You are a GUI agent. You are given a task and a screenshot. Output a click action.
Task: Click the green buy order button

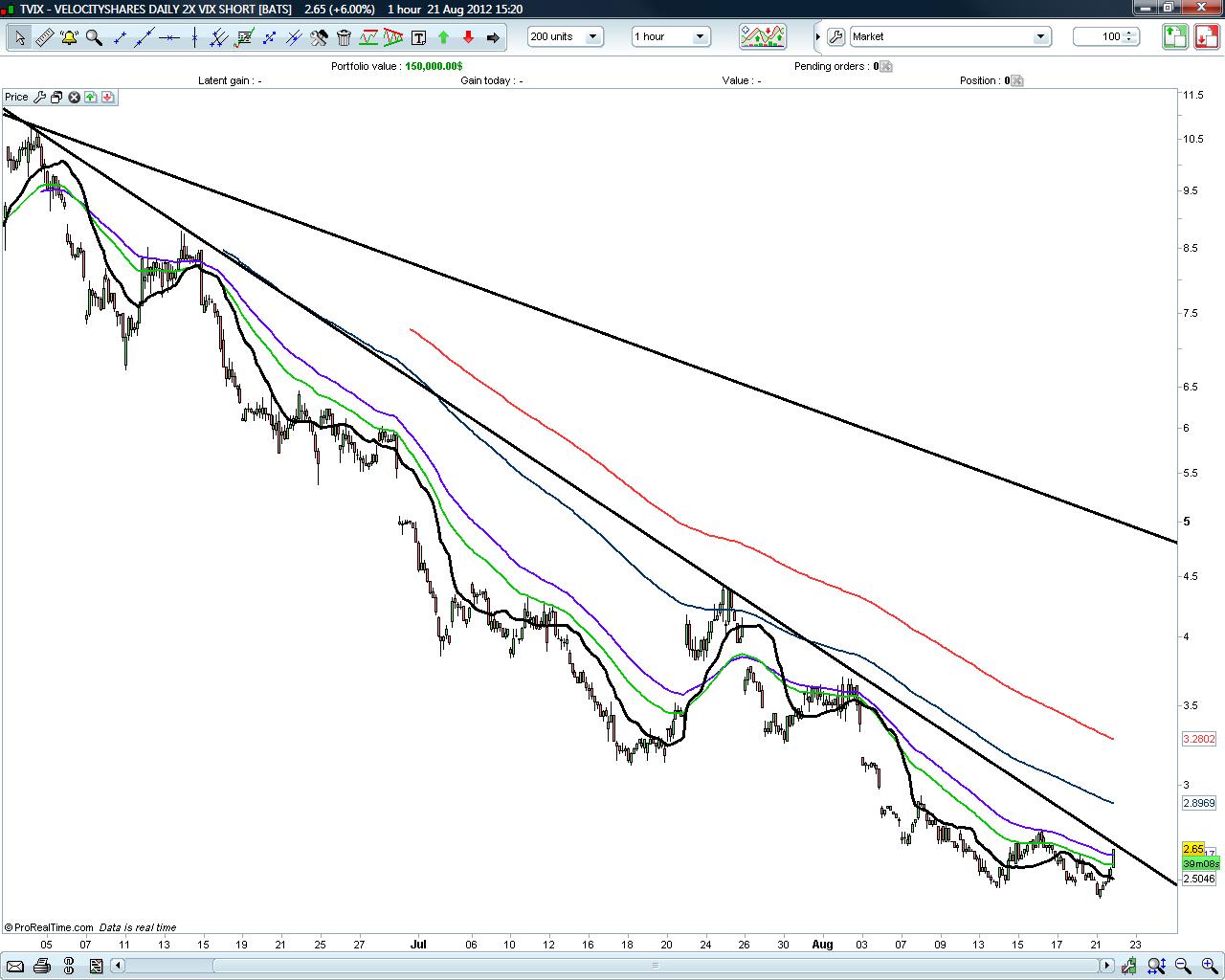pos(1175,36)
